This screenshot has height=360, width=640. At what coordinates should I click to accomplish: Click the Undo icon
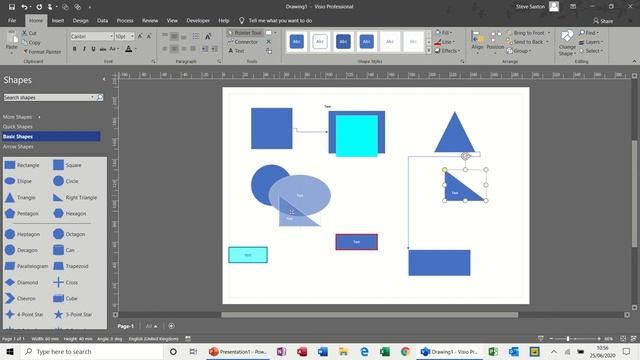click(24, 7)
